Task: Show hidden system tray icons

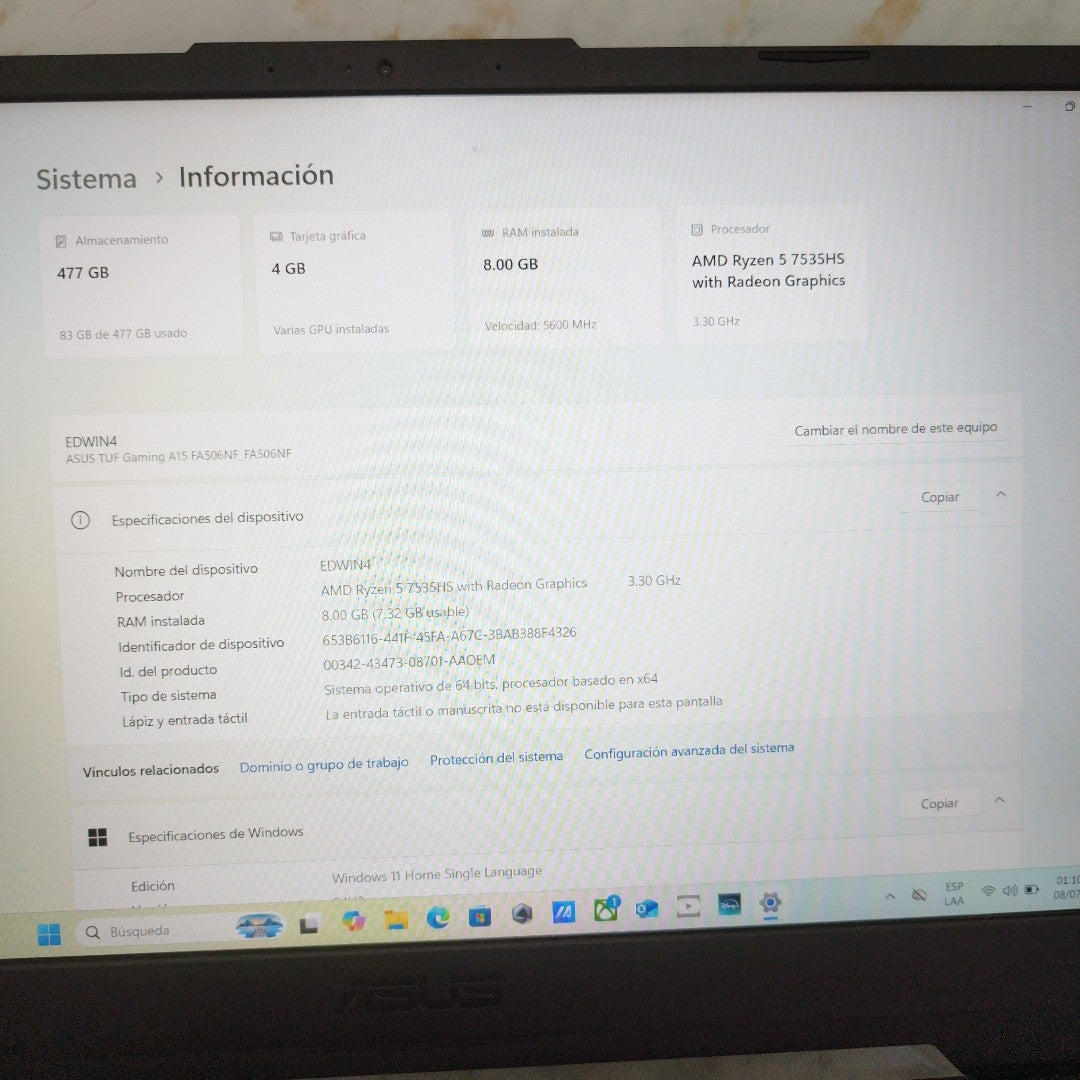Action: pyautogui.click(x=890, y=896)
